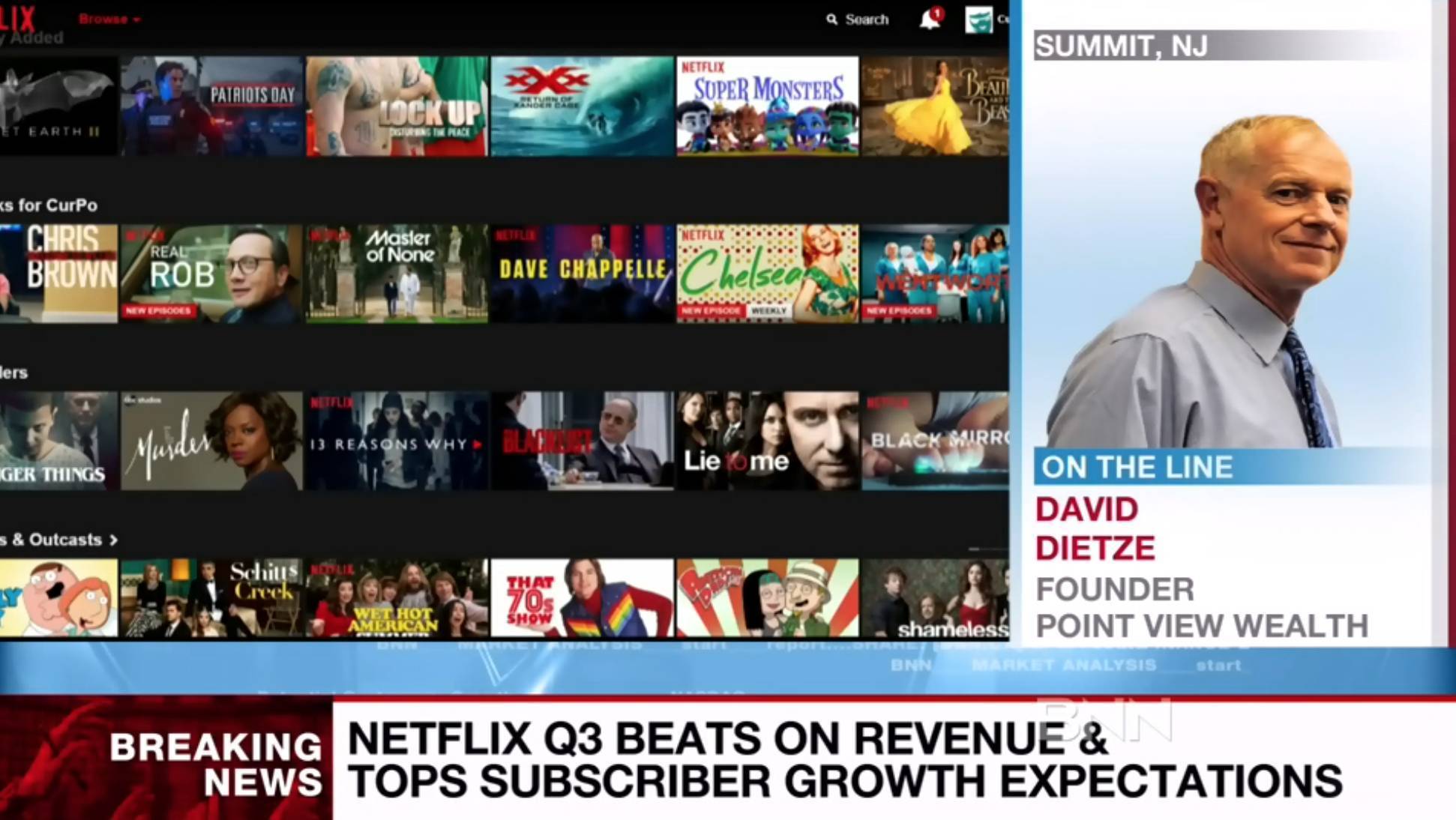Open the Patriots Day thumbnail

pos(211,106)
